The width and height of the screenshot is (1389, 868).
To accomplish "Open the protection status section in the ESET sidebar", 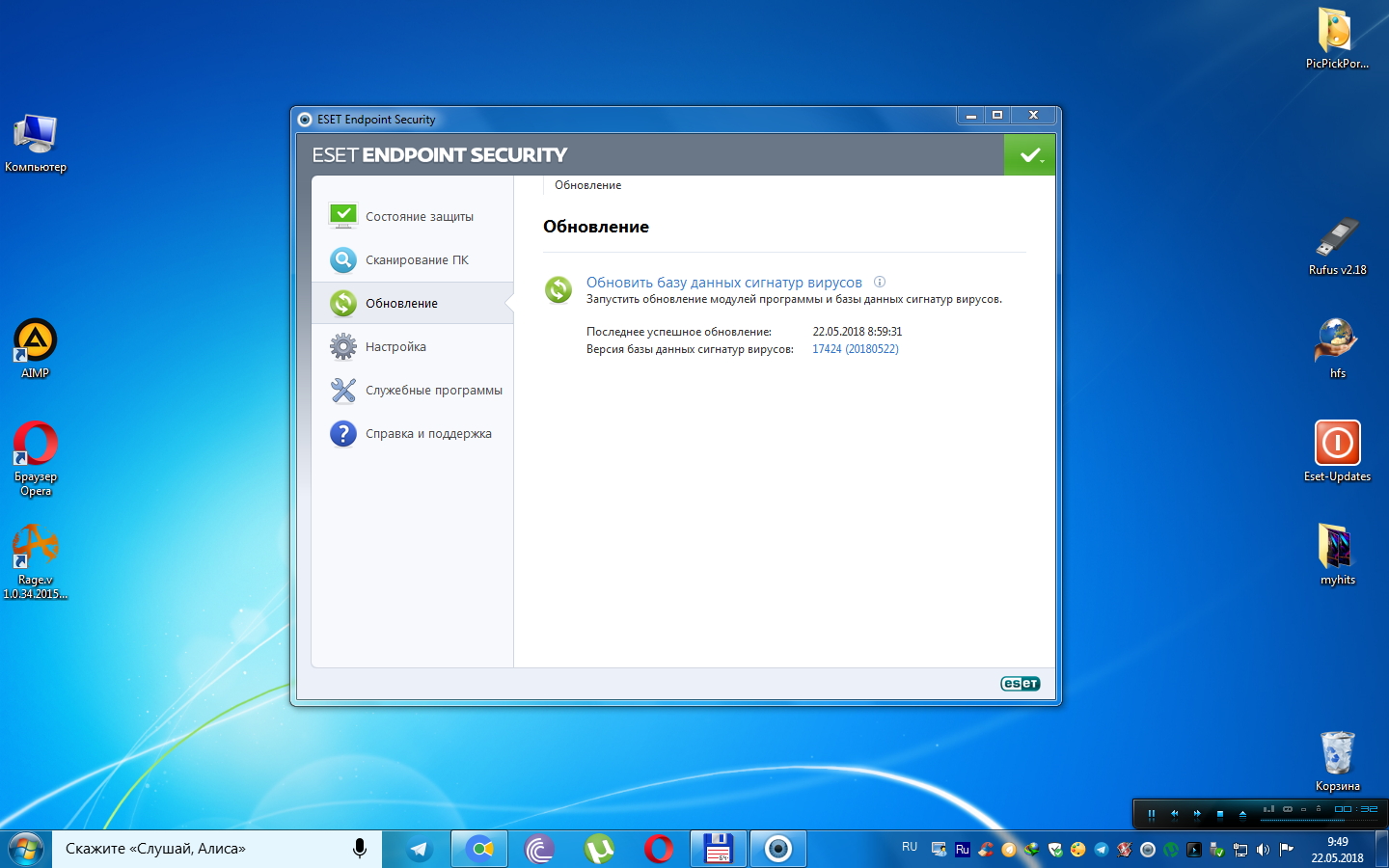I will pos(412,216).
